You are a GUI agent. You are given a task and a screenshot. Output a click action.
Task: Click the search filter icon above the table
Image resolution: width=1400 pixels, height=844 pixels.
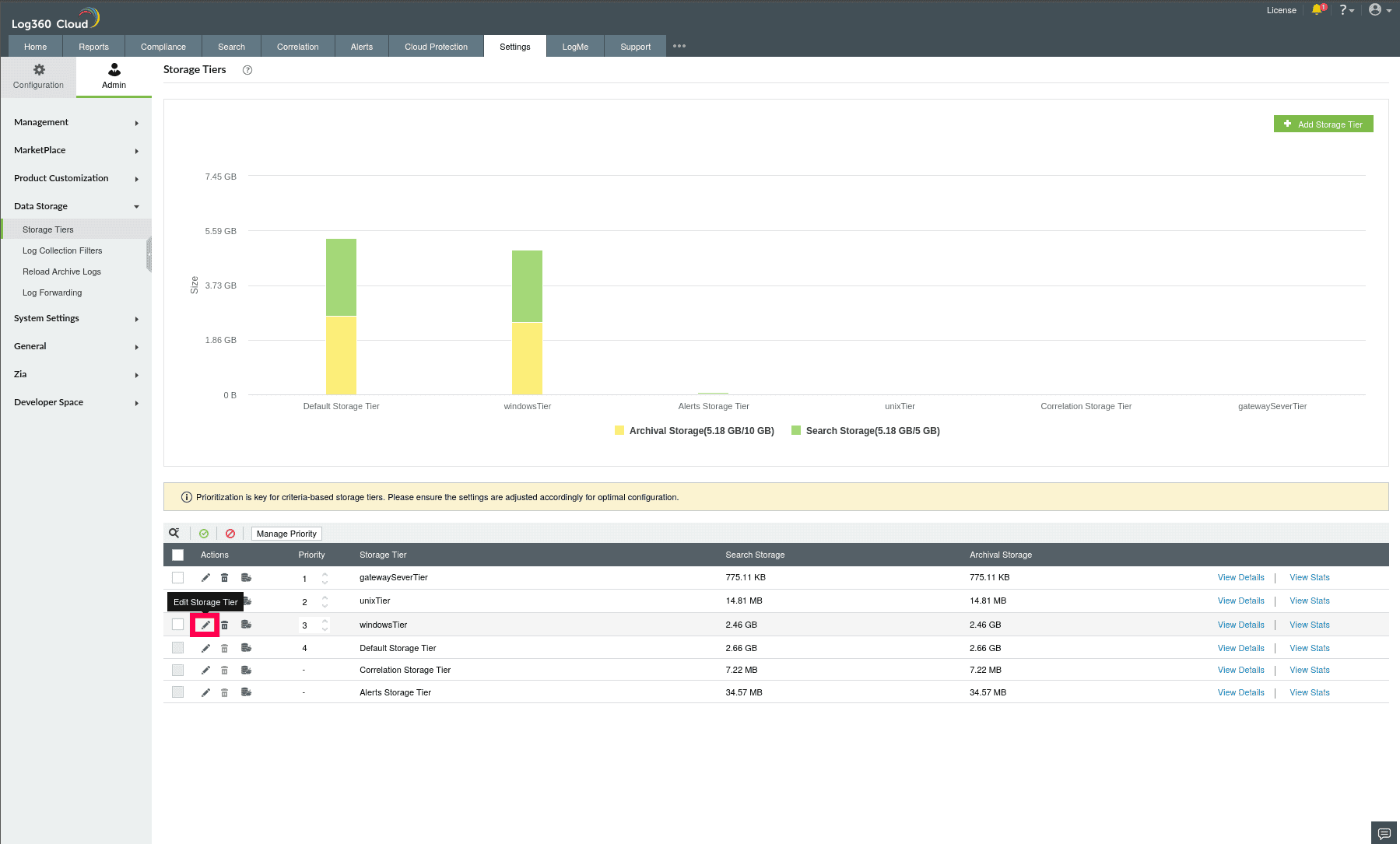coord(174,533)
